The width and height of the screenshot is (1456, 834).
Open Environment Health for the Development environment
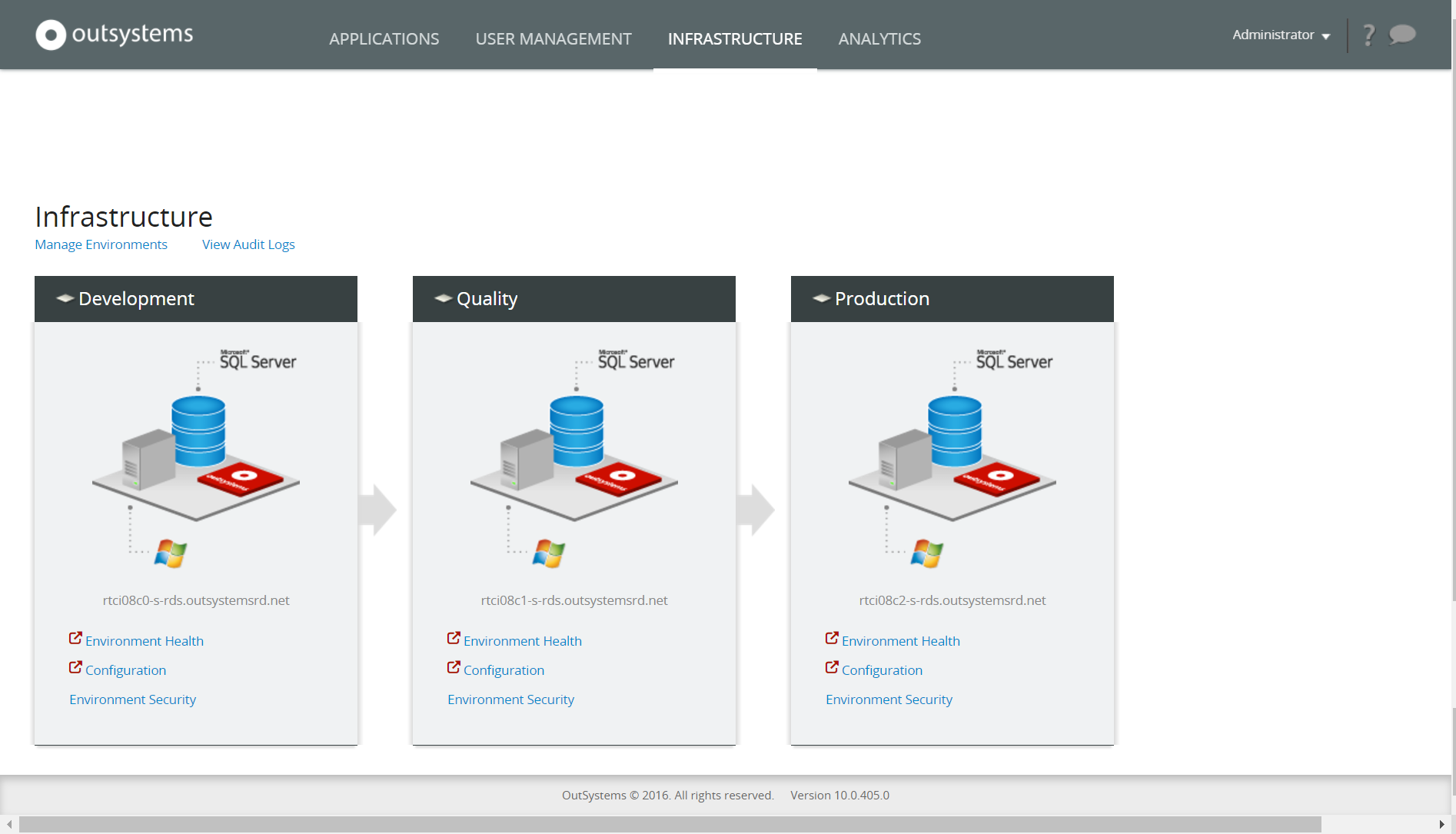point(144,640)
